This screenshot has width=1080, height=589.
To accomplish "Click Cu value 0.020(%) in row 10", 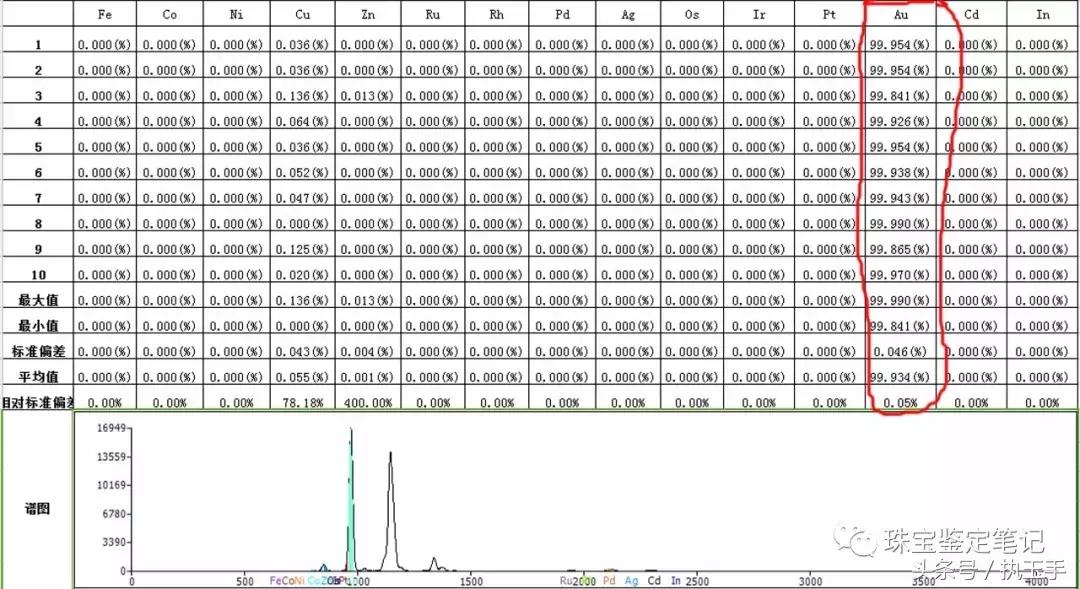I will pyautogui.click(x=302, y=275).
